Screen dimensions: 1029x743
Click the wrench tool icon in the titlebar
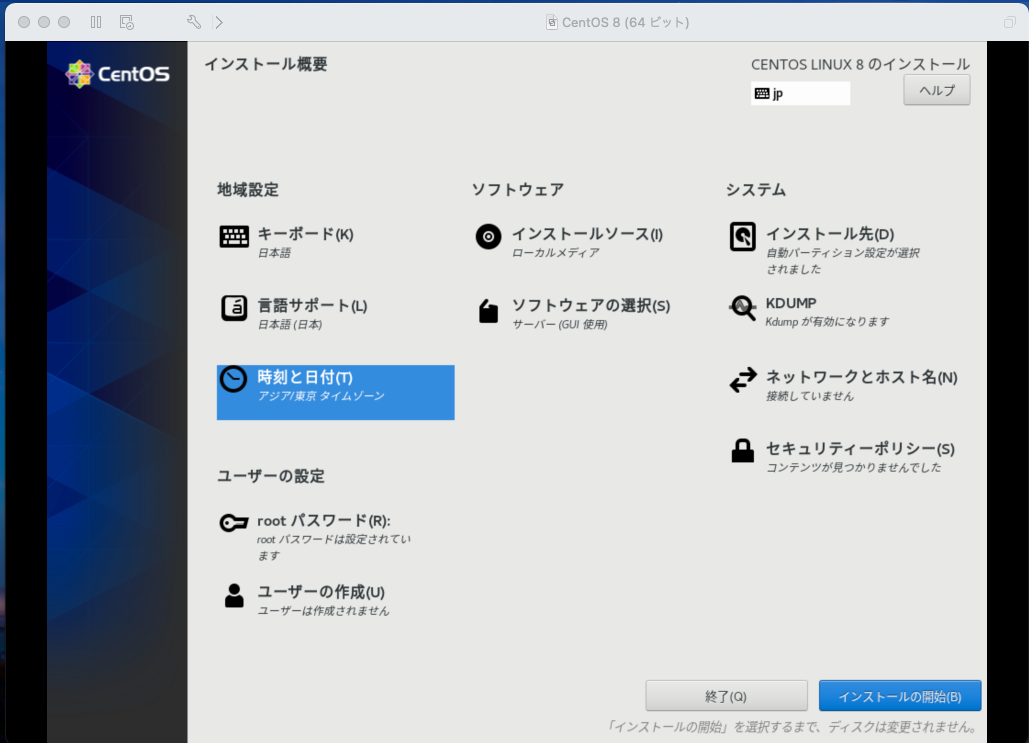pyautogui.click(x=193, y=21)
